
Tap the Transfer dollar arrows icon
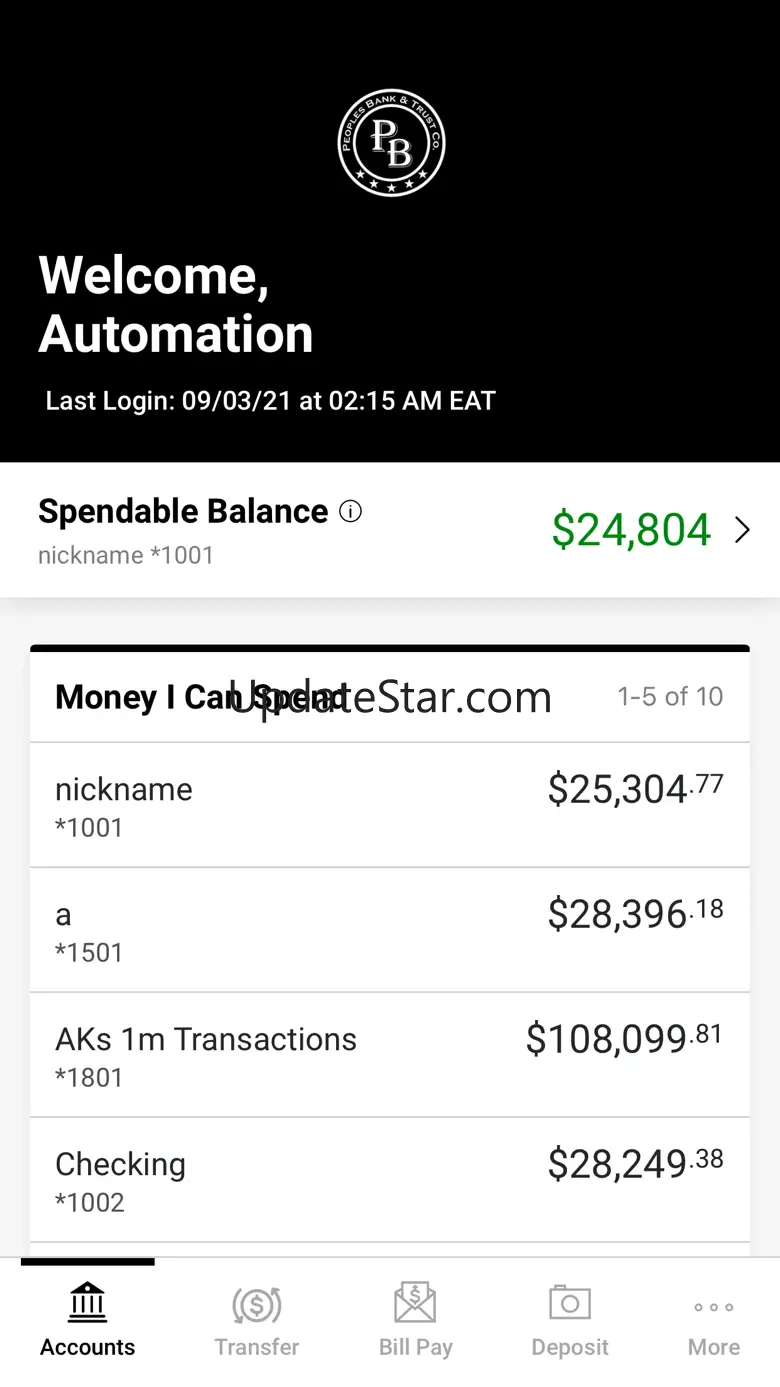pos(257,1304)
